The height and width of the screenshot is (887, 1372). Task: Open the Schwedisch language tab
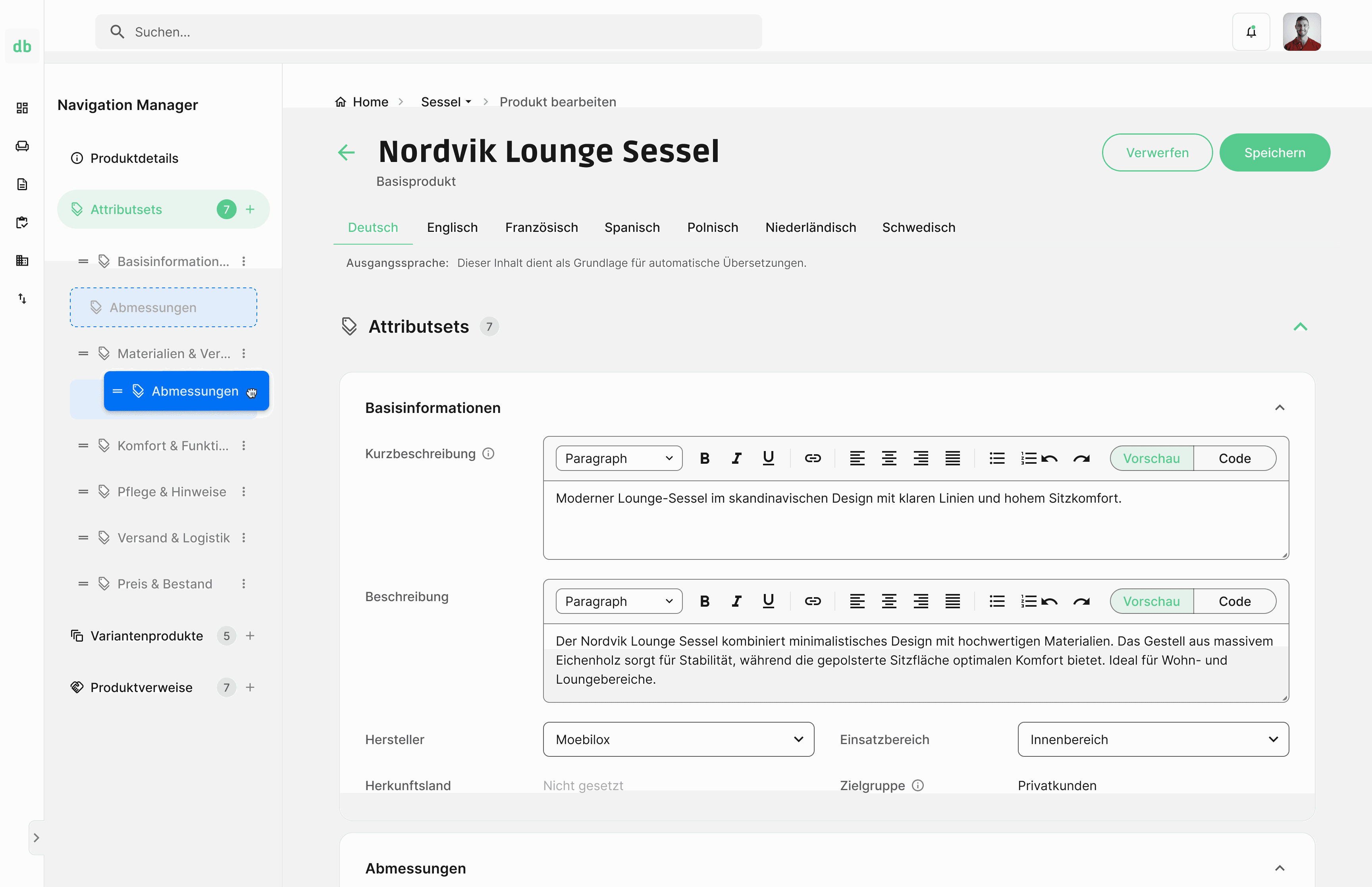tap(918, 228)
